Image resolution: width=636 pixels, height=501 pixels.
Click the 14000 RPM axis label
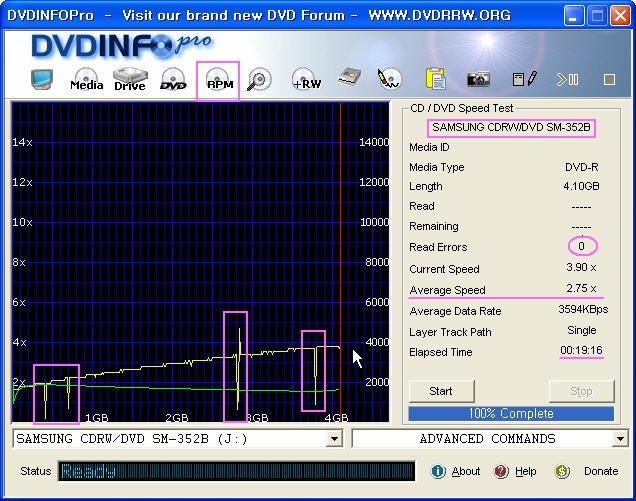pos(374,142)
